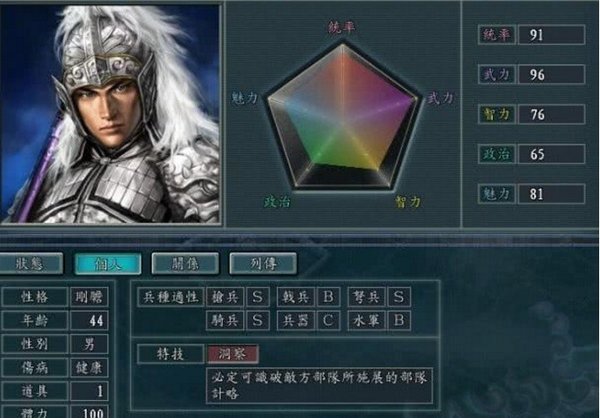Click the 弩兵 S aptitude grade
This screenshot has width=600, height=418.
click(399, 297)
